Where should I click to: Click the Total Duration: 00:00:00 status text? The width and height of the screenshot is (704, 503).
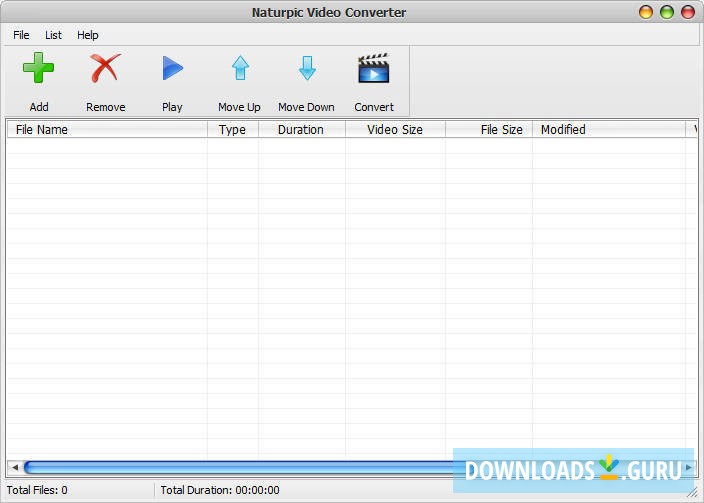pyautogui.click(x=220, y=490)
